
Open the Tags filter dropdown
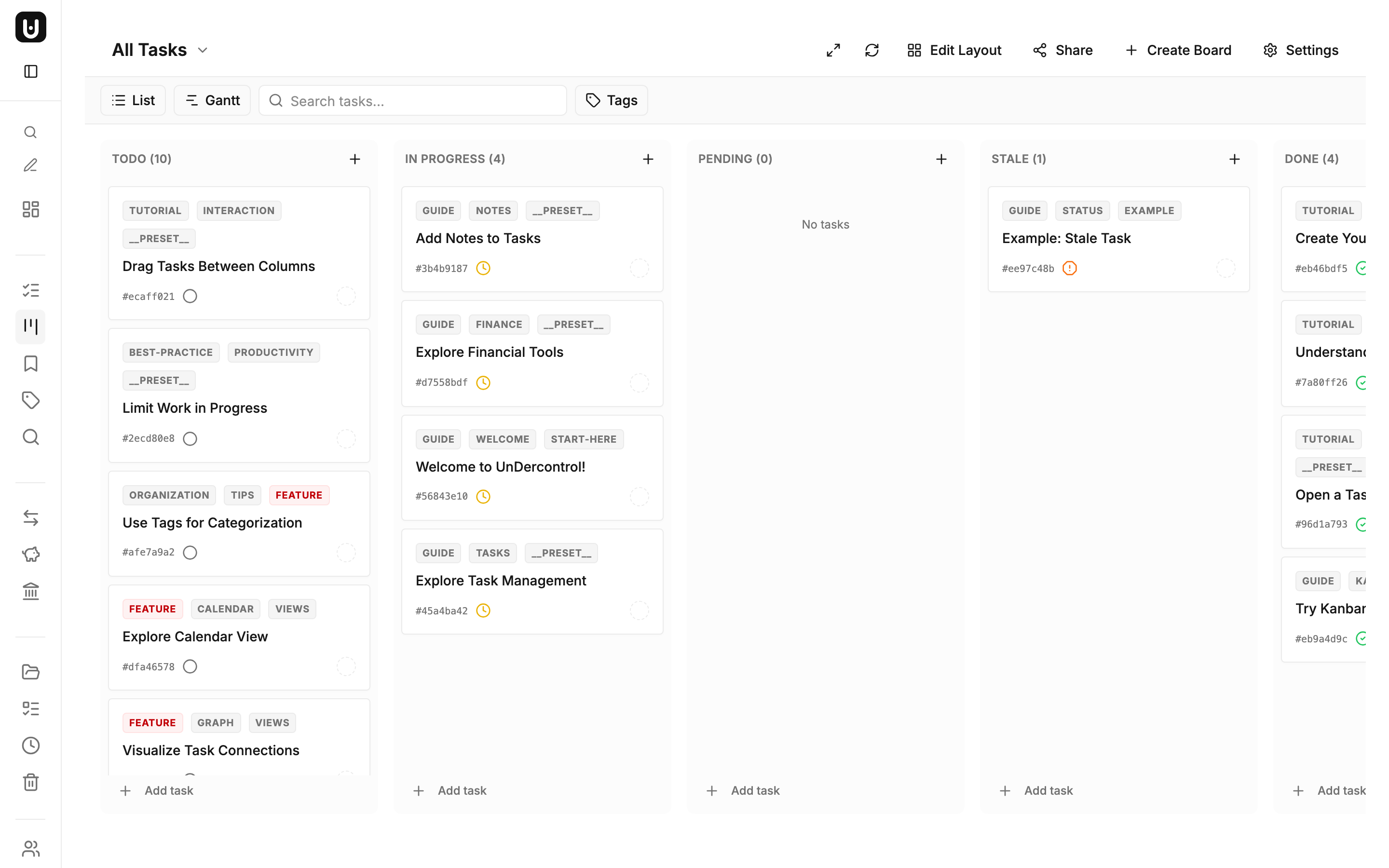611,100
